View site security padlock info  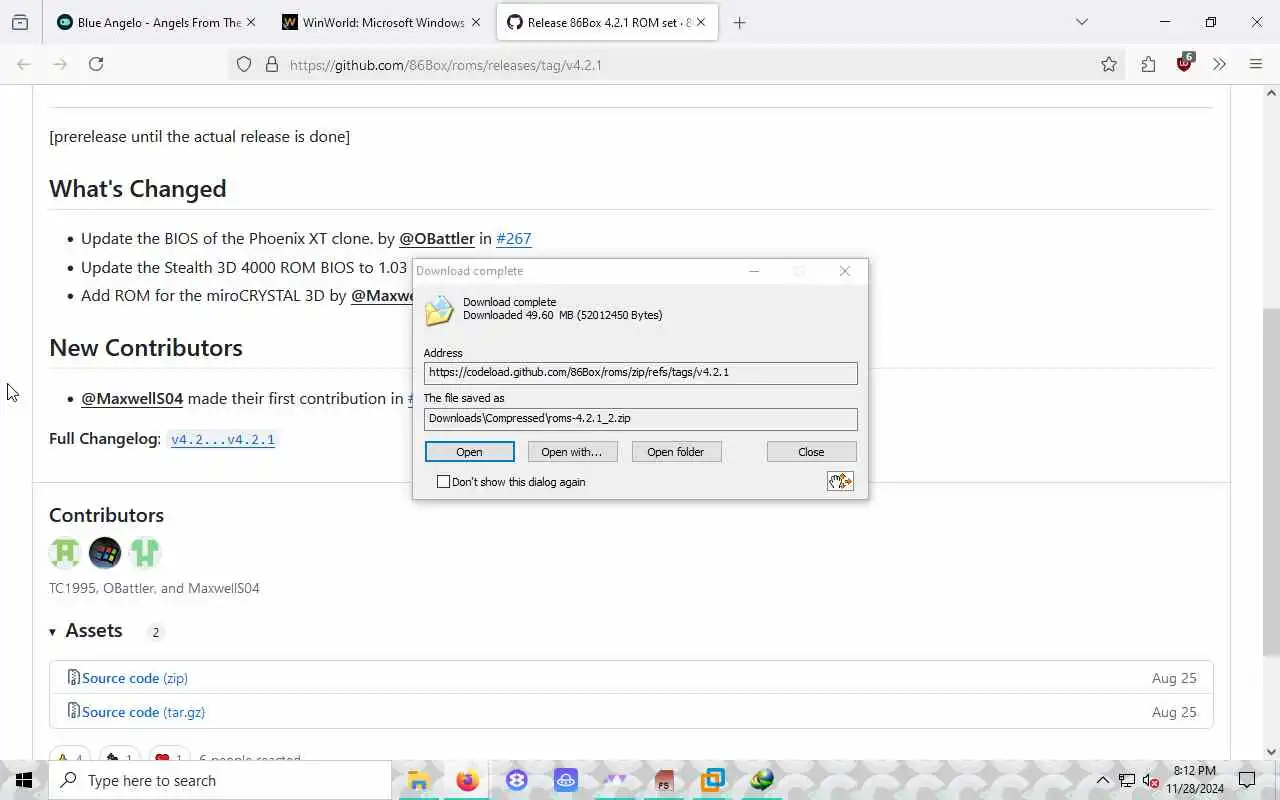[271, 64]
